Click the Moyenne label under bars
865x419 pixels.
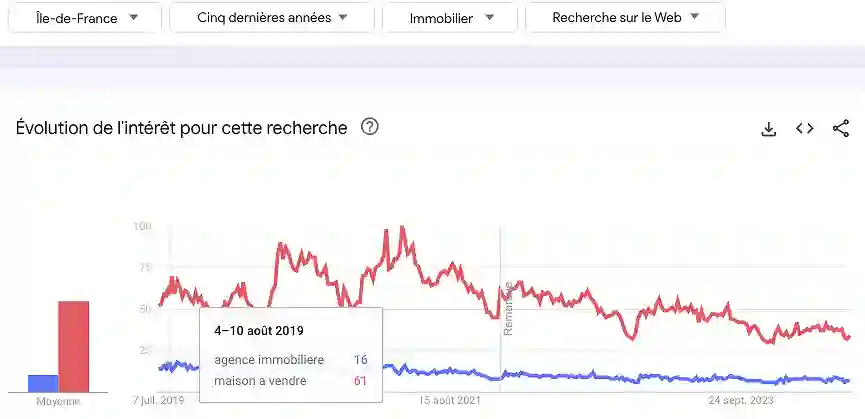58,401
